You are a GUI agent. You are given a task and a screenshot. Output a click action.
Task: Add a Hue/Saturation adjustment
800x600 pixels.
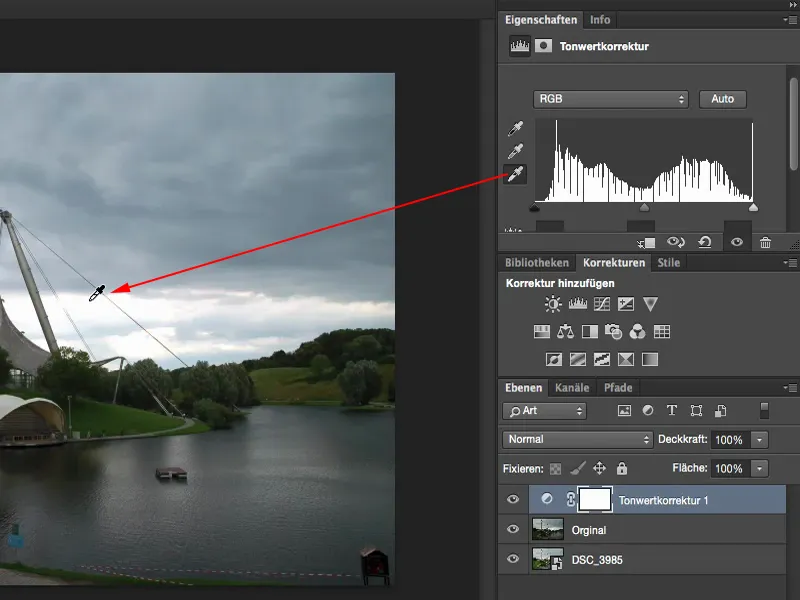pyautogui.click(x=541, y=332)
